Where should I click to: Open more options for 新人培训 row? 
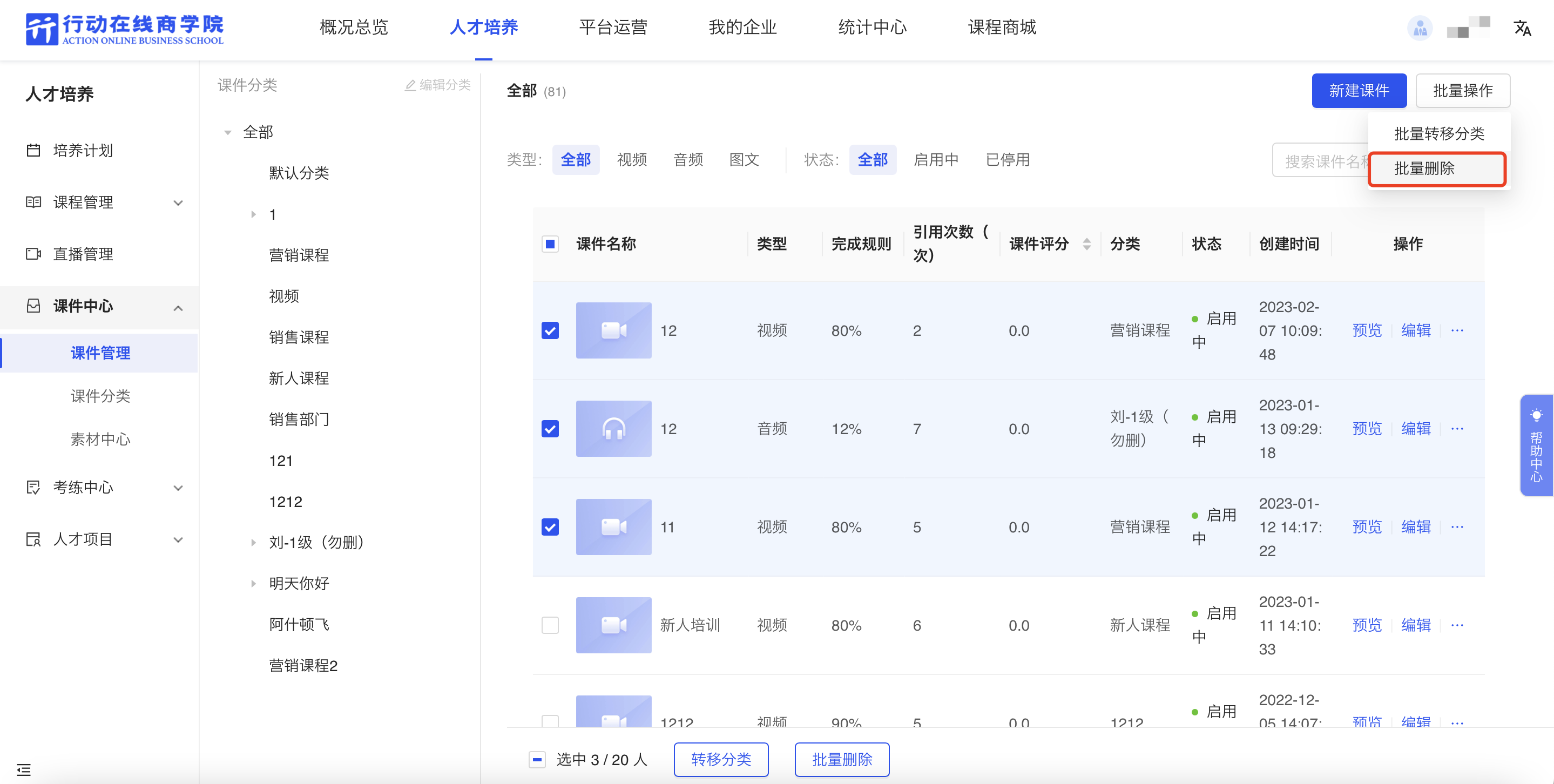coord(1457,625)
